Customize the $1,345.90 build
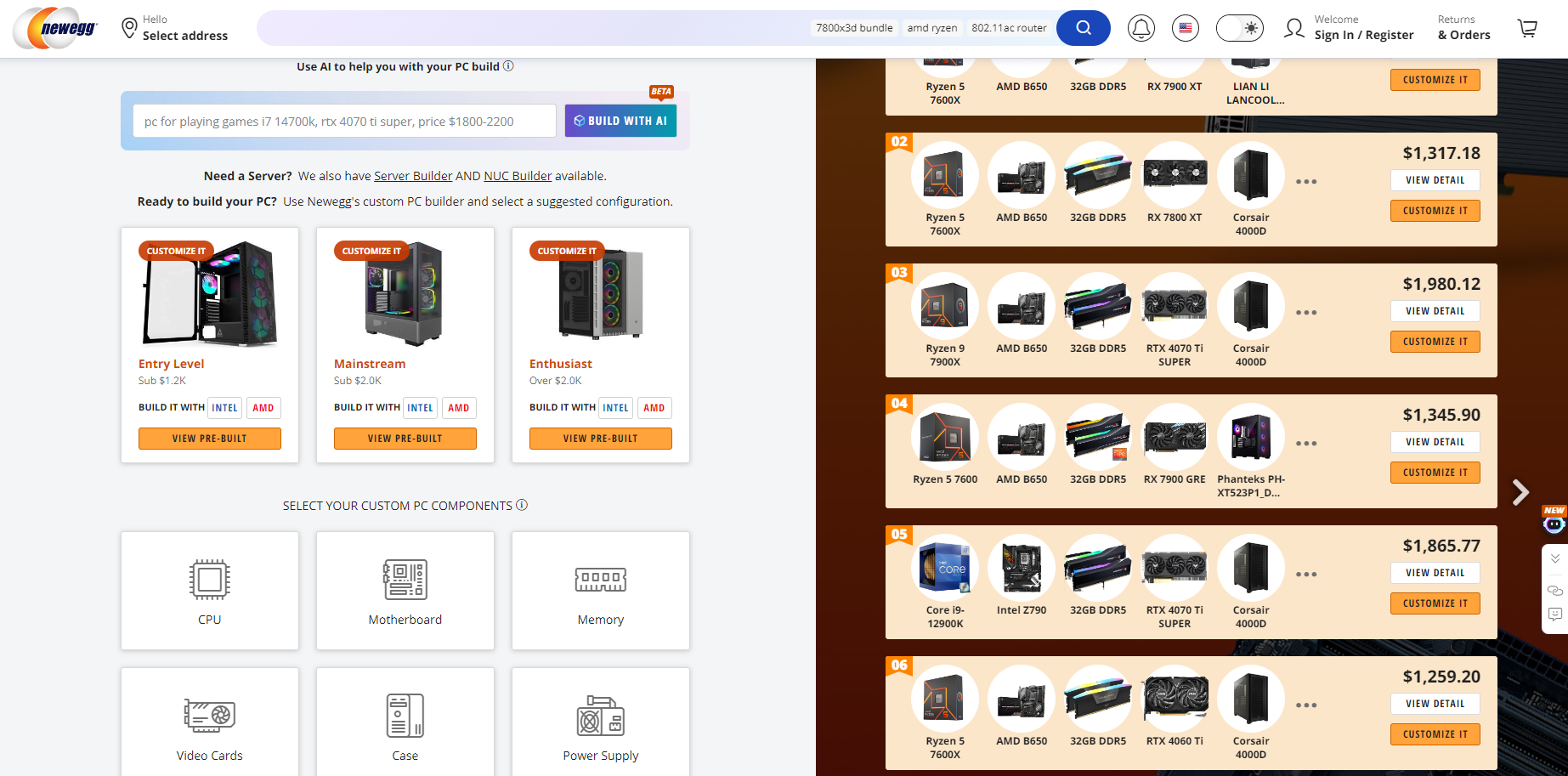This screenshot has height=776, width=1568. [x=1435, y=473]
